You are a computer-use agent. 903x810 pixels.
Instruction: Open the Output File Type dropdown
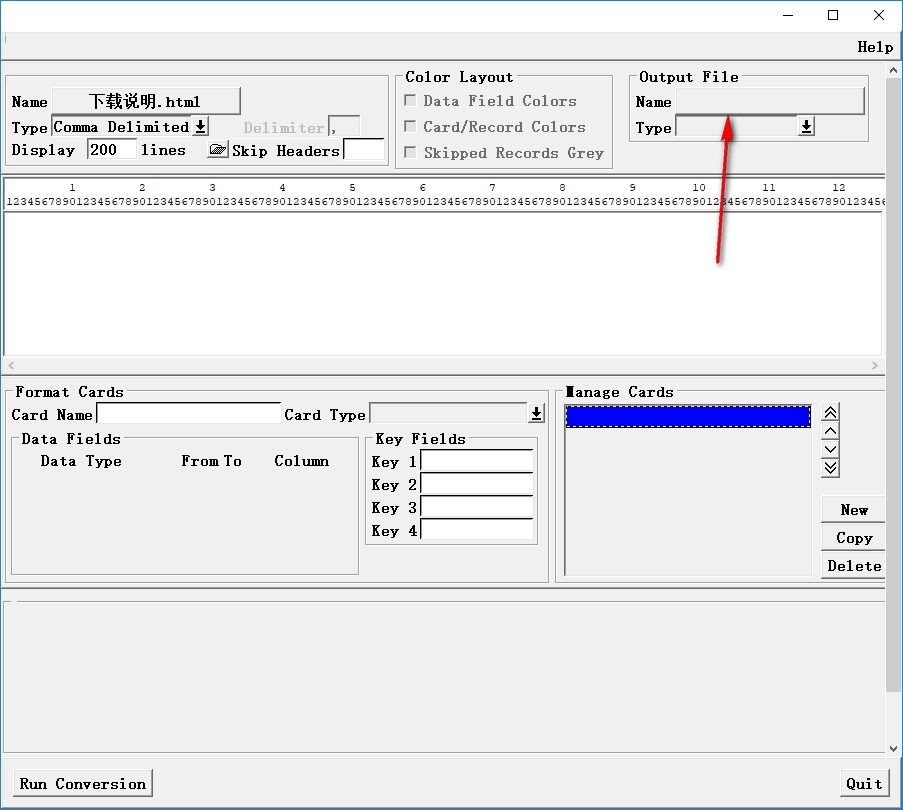click(x=806, y=127)
